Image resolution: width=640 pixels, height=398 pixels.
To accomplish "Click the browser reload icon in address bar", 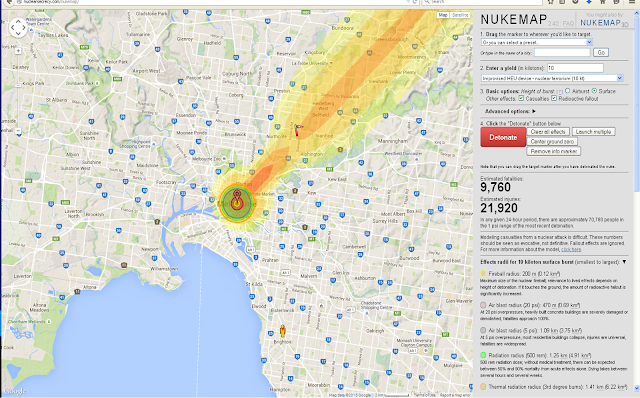I will (x=415, y=2).
